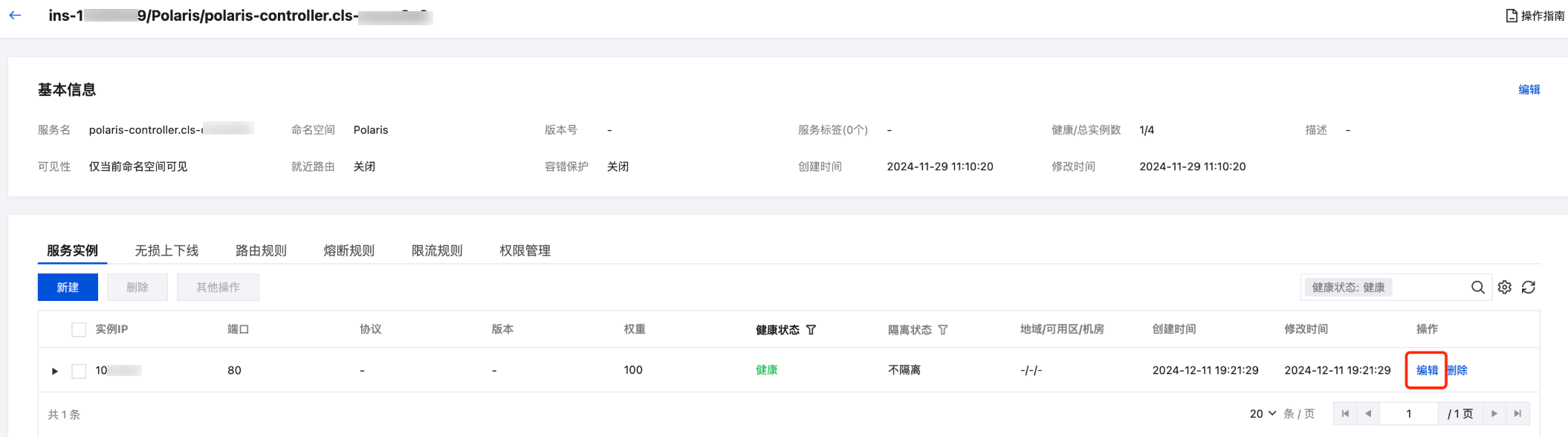Open the 路由规则 tab
1568x437 pixels.
tap(261, 250)
